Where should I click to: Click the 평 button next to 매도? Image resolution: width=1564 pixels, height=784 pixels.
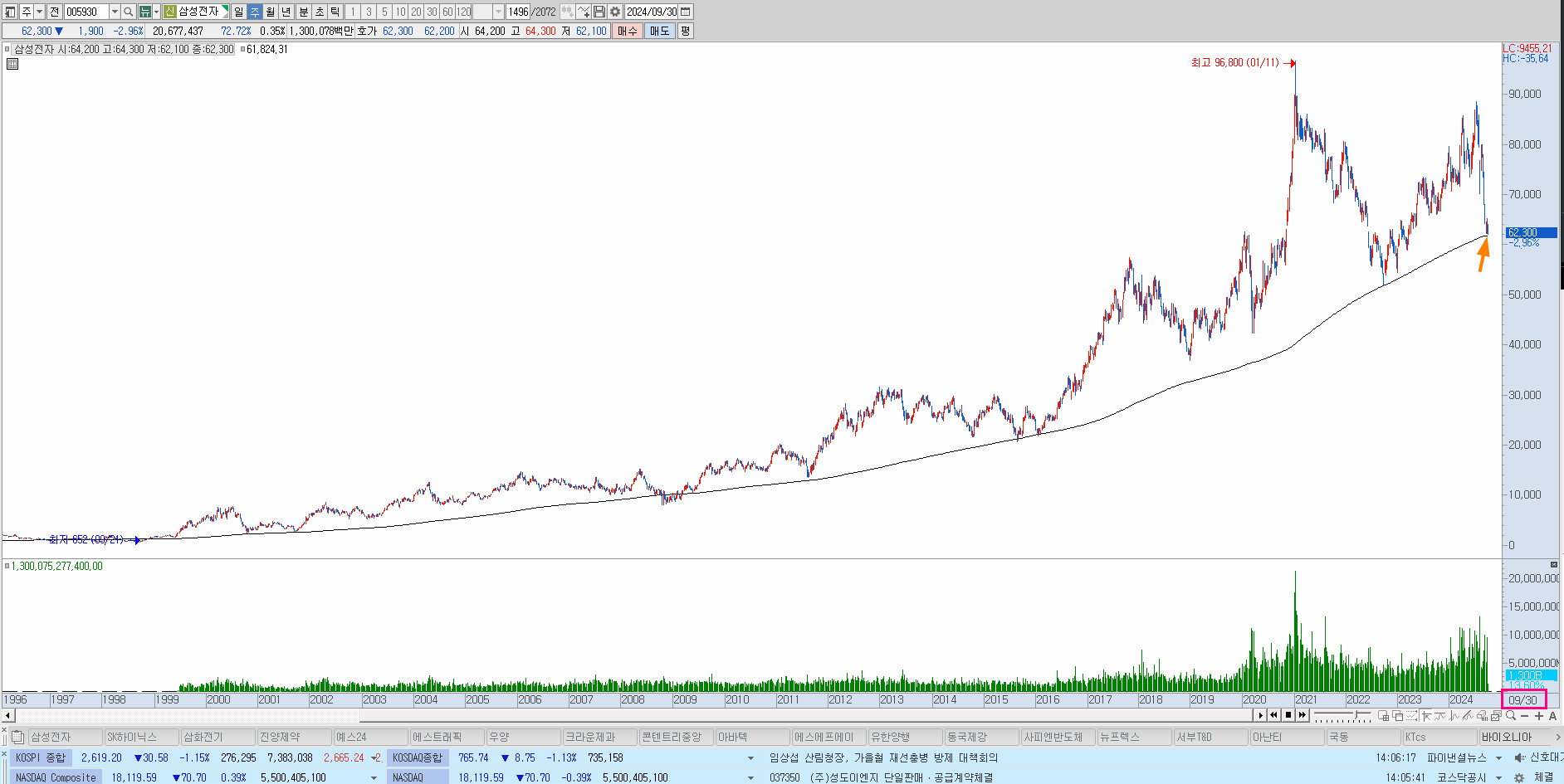tap(685, 31)
